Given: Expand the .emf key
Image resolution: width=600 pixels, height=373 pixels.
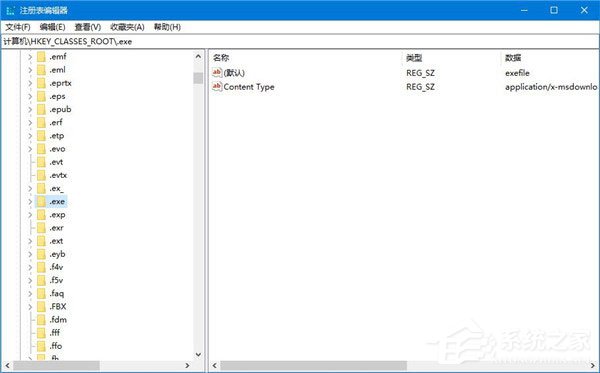Looking at the screenshot, I should [x=30, y=57].
